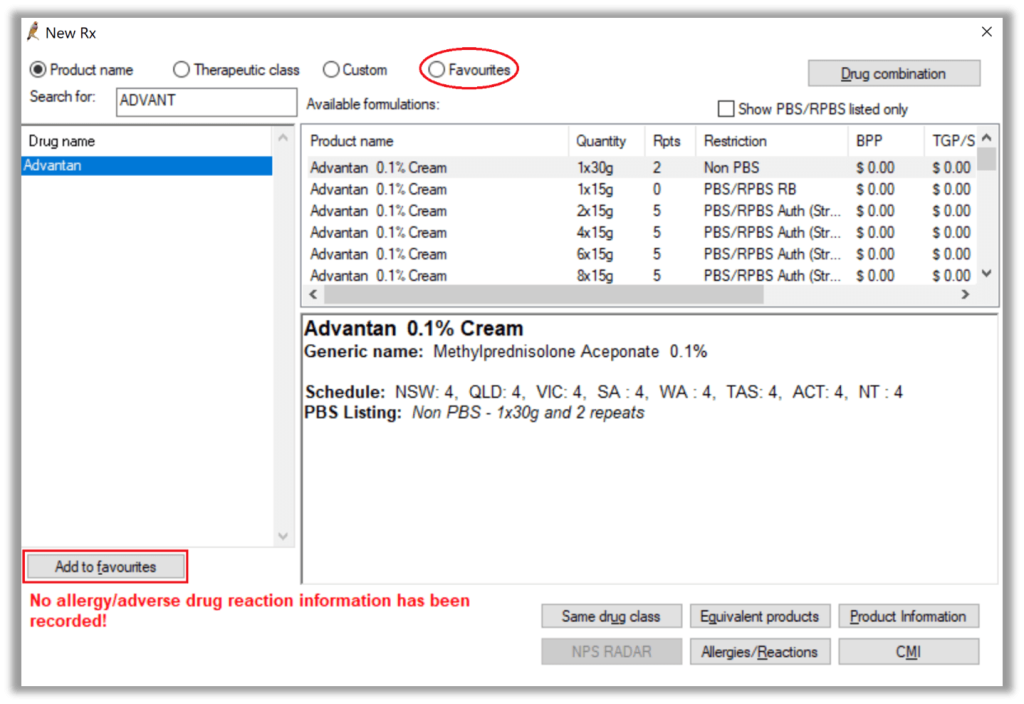Click formulations horizontal scroll left arrow

pos(313,295)
